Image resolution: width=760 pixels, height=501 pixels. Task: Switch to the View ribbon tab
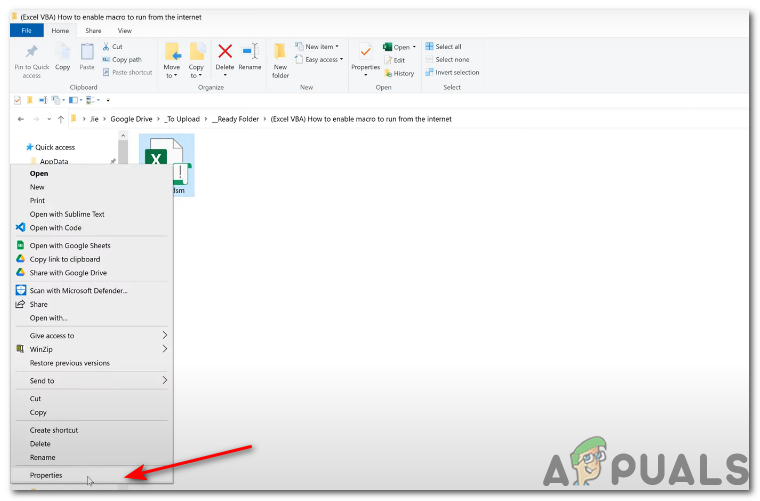[125, 31]
